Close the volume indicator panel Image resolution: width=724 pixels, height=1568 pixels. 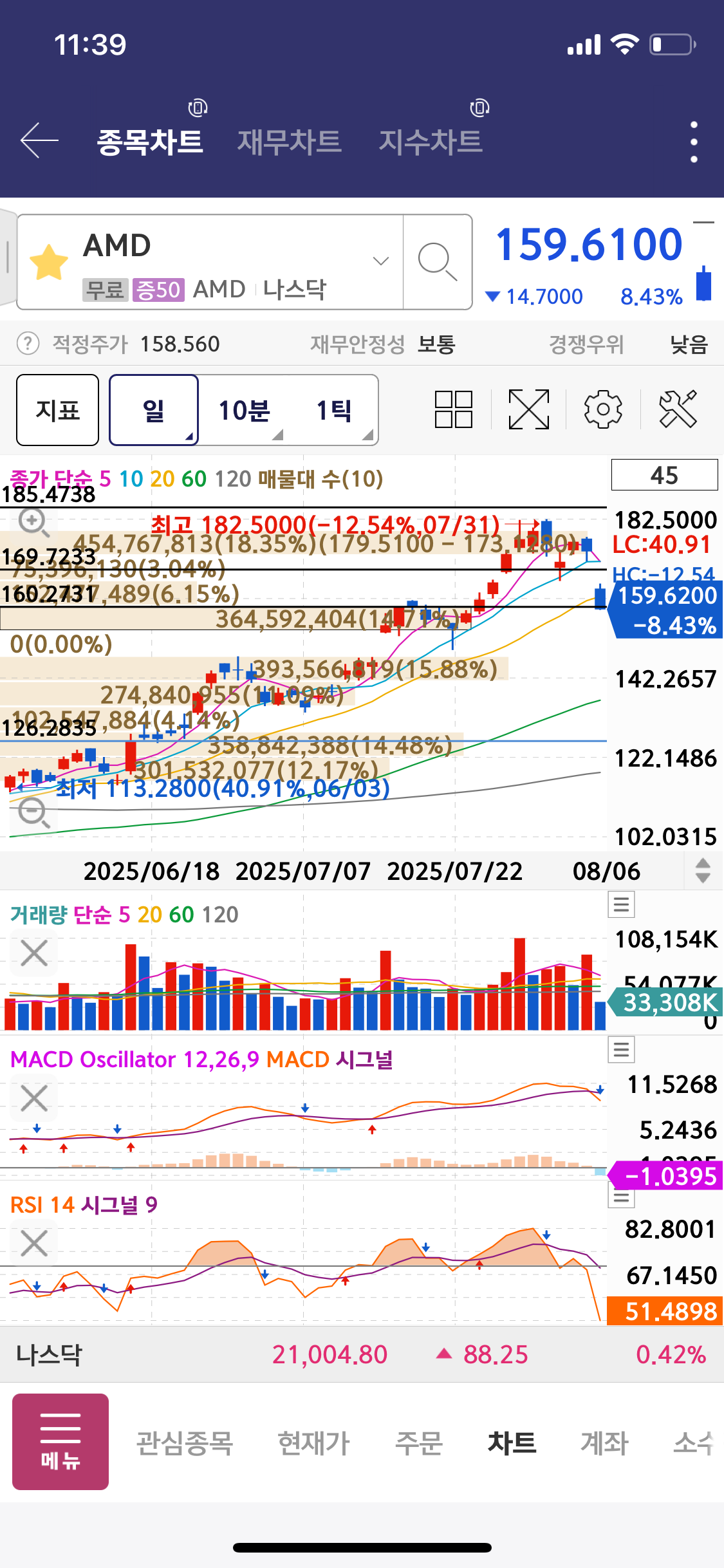tap(34, 953)
